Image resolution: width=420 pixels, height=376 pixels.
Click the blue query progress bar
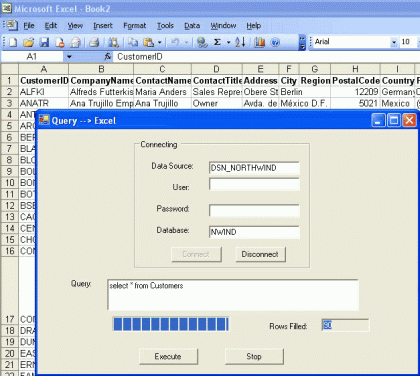171,324
